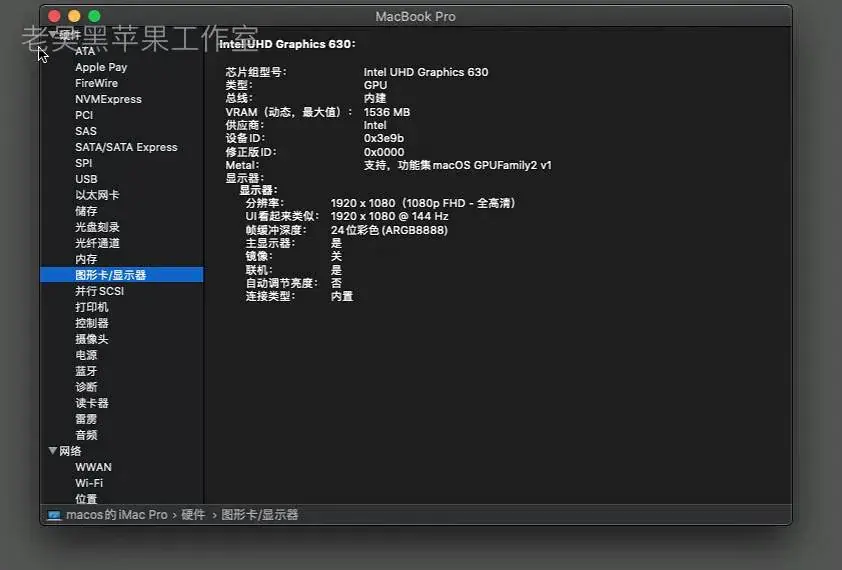Open 并行 SCSI in the sidebar
Viewport: 842px width, 570px height.
[99, 291]
